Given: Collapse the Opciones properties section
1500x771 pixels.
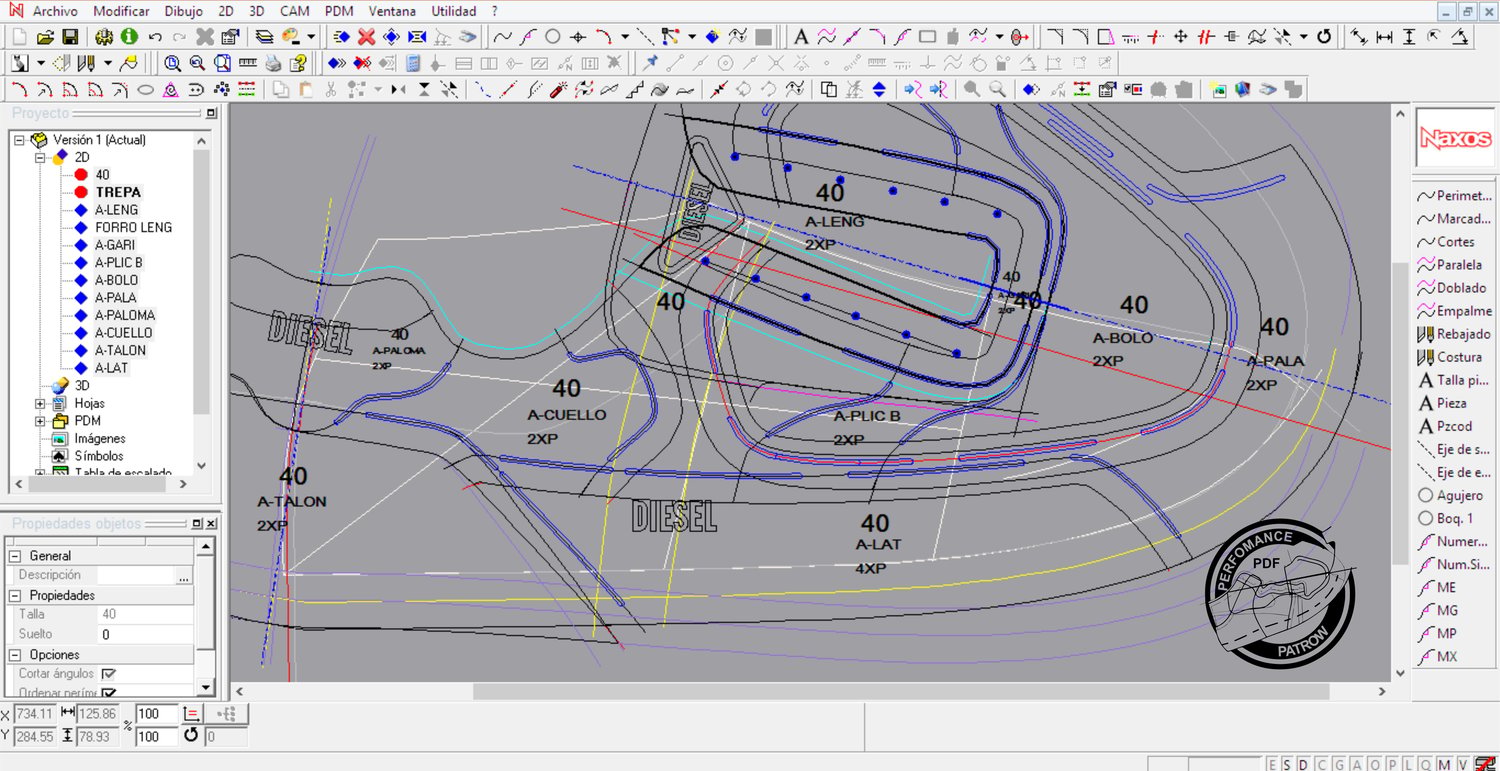Looking at the screenshot, I should pos(14,655).
